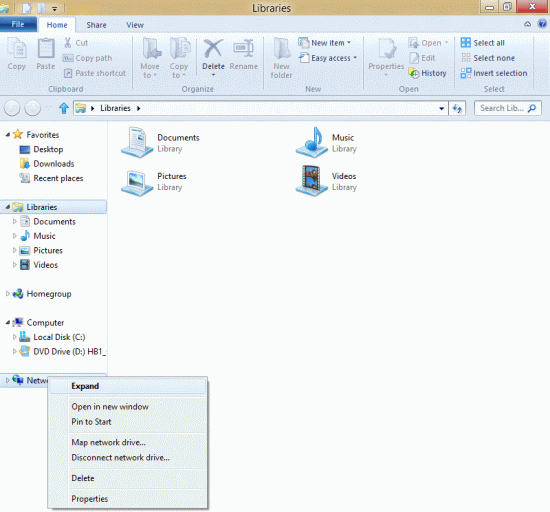Click Copy path in the ribbon
This screenshot has width=550, height=512.
[x=88, y=58]
